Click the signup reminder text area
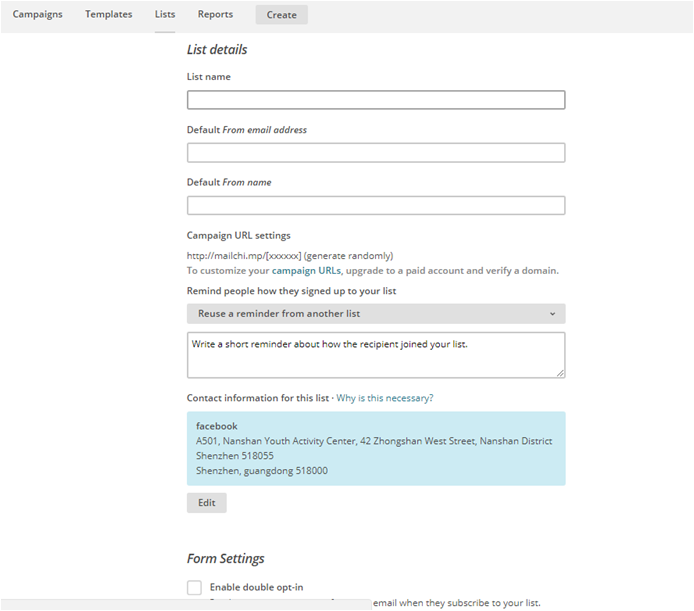 375,354
